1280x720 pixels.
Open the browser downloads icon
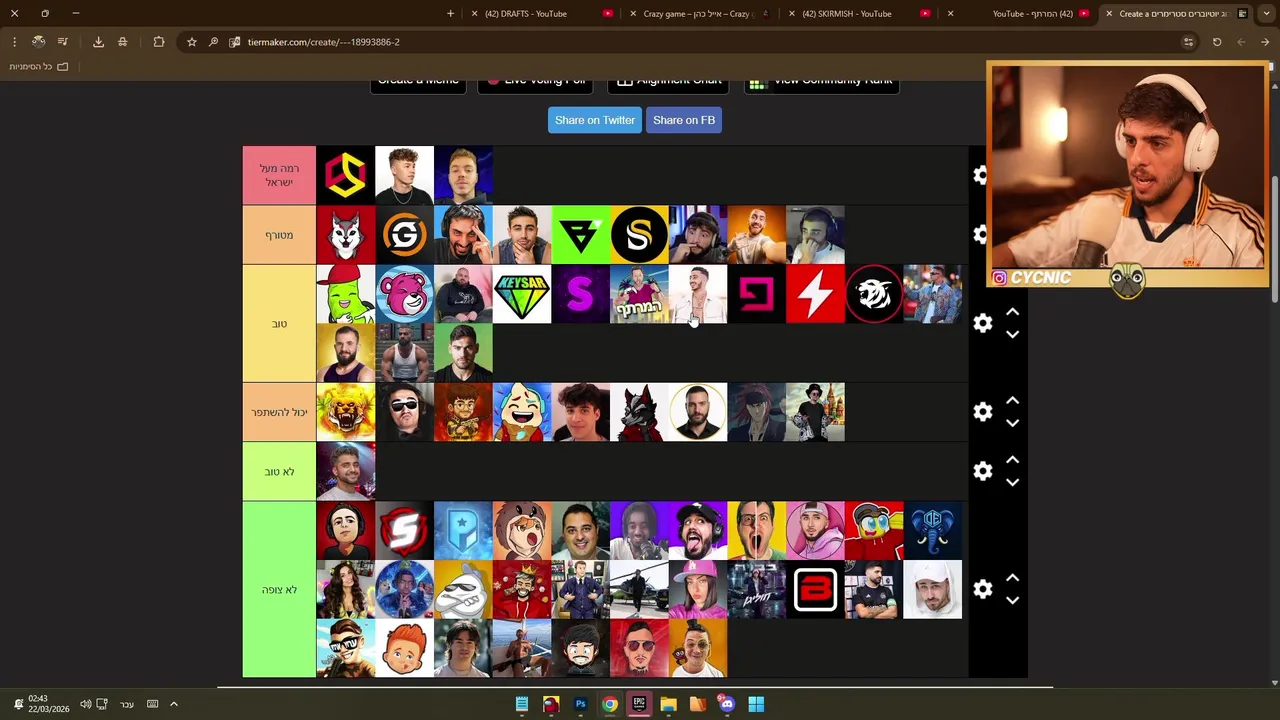(98, 42)
